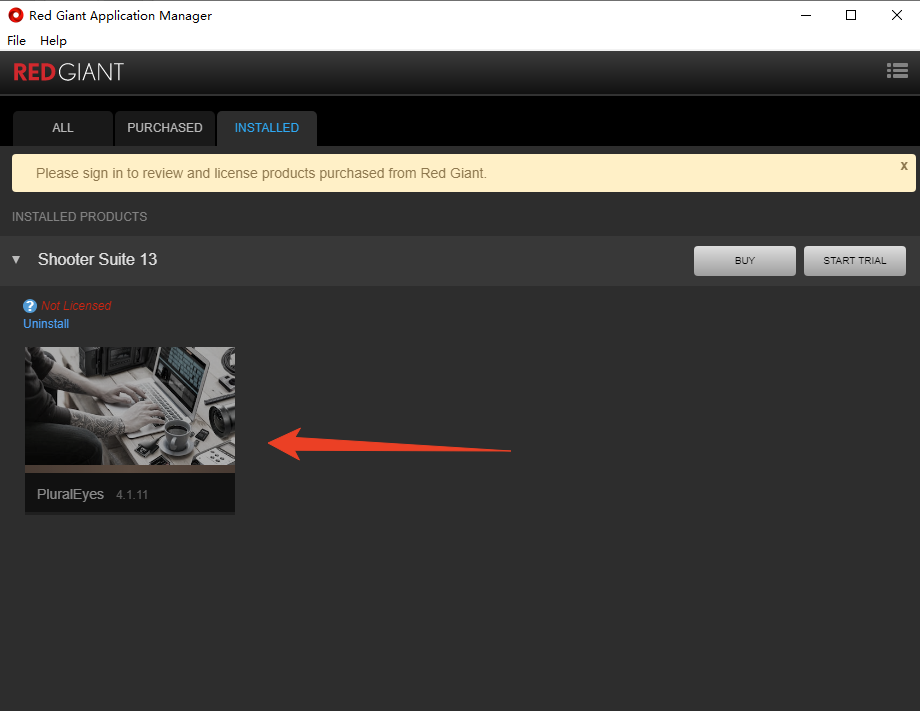The width and height of the screenshot is (920, 711).
Task: Click the Shooter Suite 13 heading
Action: (97, 260)
